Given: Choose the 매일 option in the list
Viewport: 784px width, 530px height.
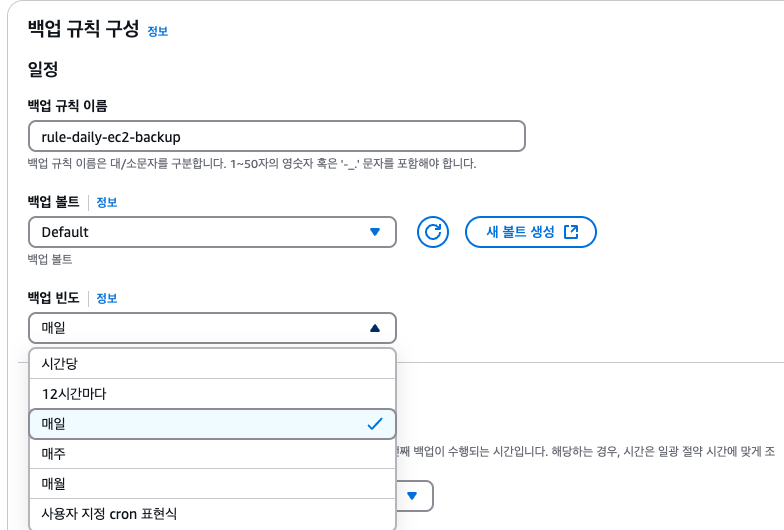Looking at the screenshot, I should 212,424.
